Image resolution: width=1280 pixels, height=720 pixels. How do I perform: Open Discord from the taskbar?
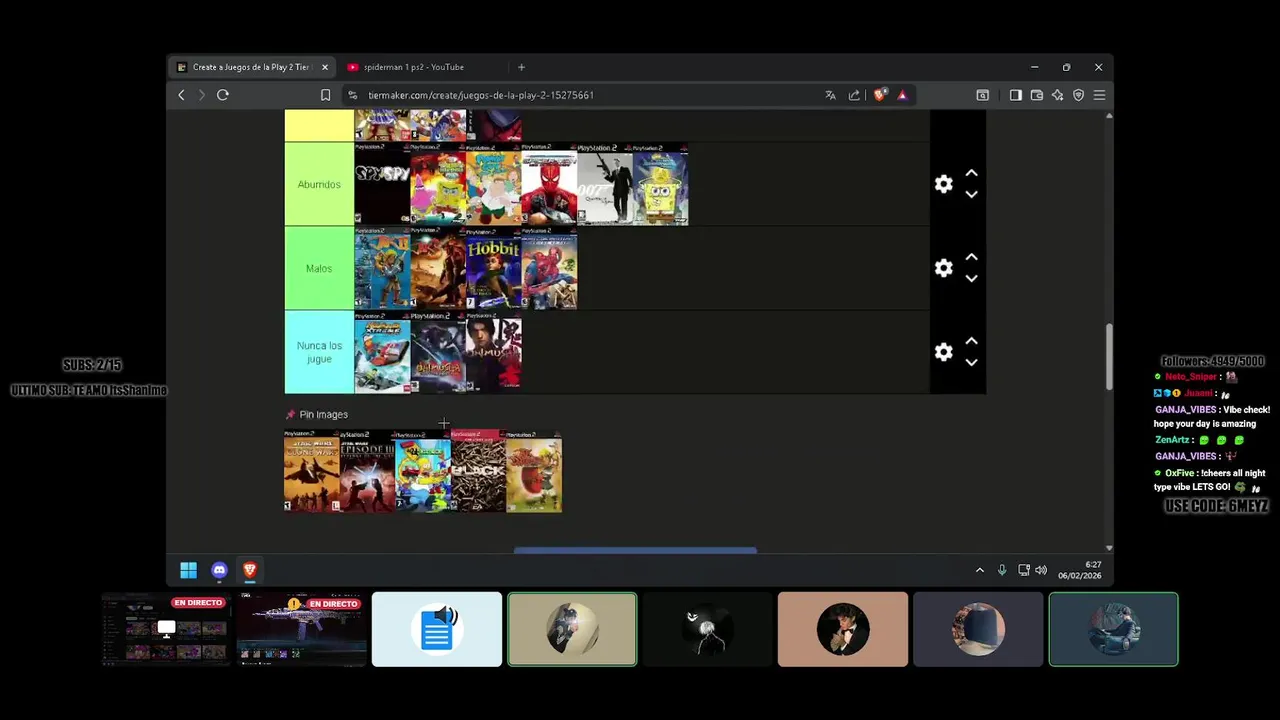tap(219, 570)
